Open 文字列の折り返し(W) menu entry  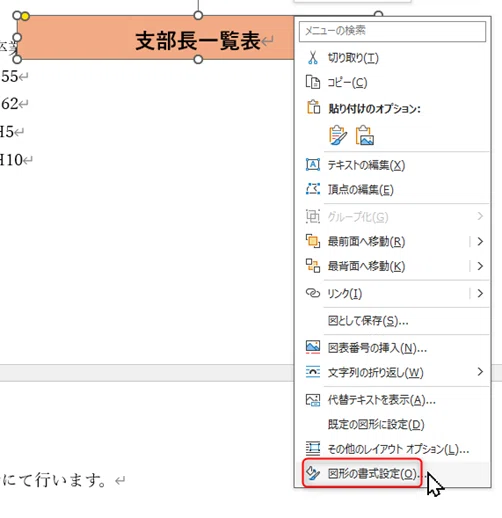[x=375, y=372]
